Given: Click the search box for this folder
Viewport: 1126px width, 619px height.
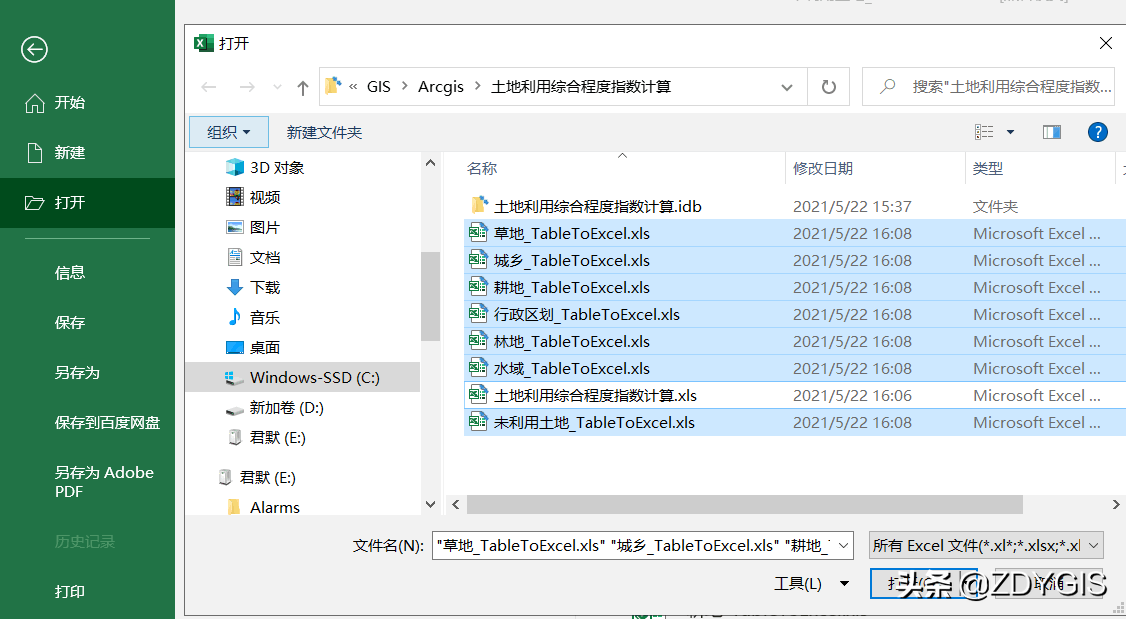Looking at the screenshot, I should pyautogui.click(x=988, y=87).
